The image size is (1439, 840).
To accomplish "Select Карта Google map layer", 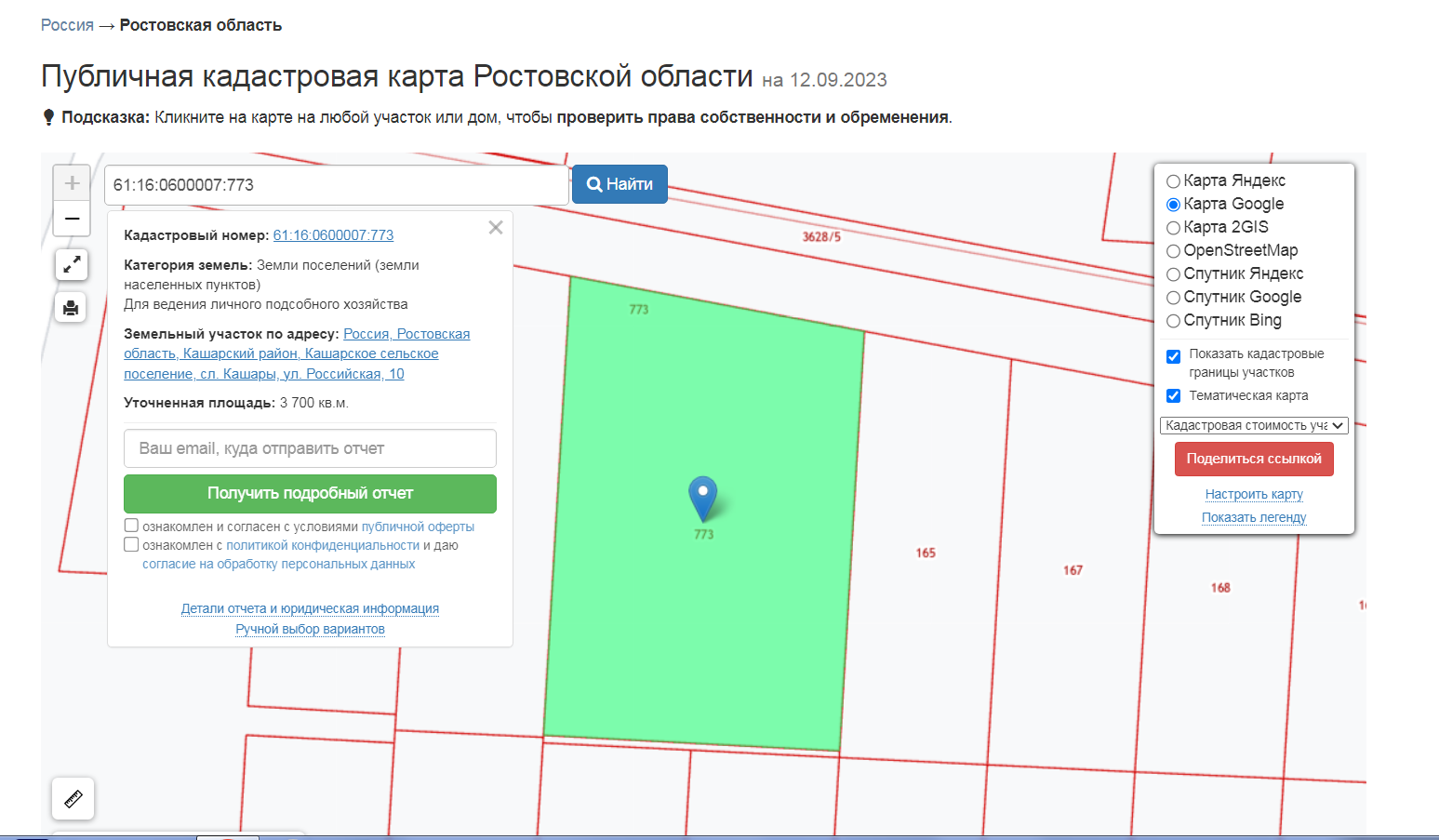I will (1174, 205).
